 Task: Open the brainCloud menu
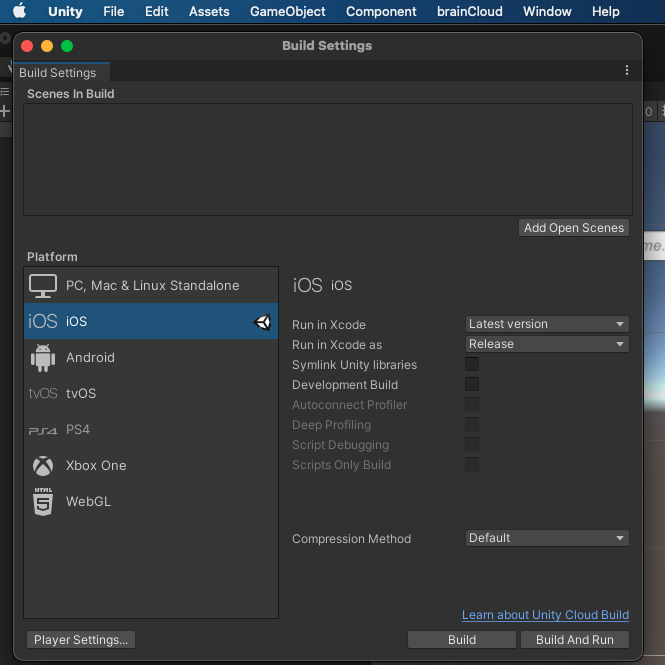[469, 11]
